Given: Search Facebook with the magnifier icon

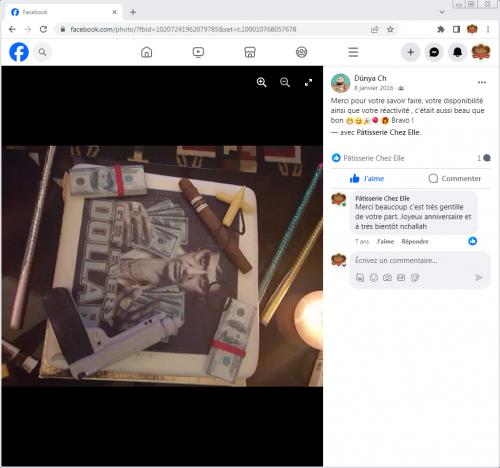Looking at the screenshot, I should (x=42, y=52).
